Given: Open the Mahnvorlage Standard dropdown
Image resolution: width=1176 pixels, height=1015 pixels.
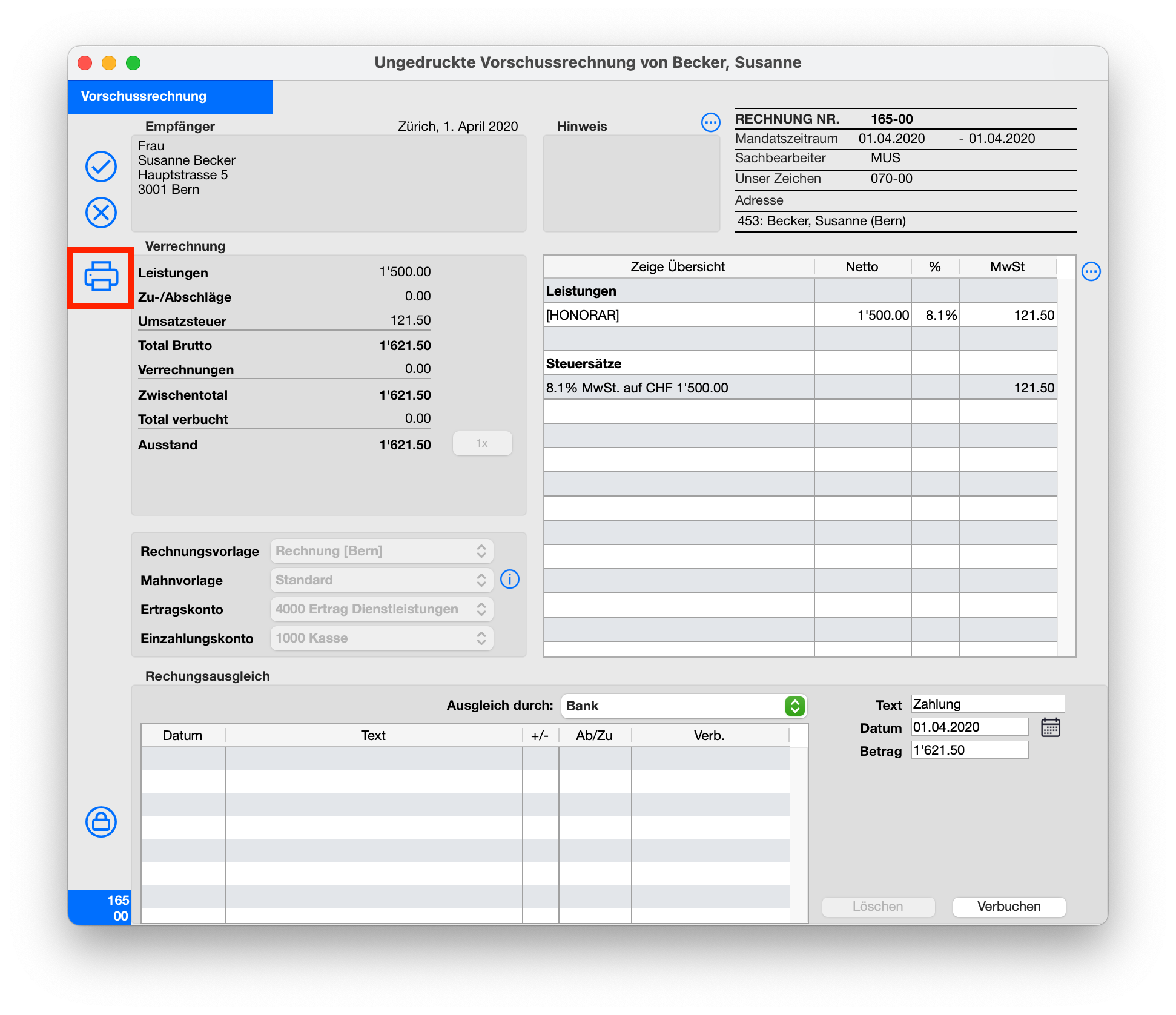Looking at the screenshot, I should pos(382,580).
